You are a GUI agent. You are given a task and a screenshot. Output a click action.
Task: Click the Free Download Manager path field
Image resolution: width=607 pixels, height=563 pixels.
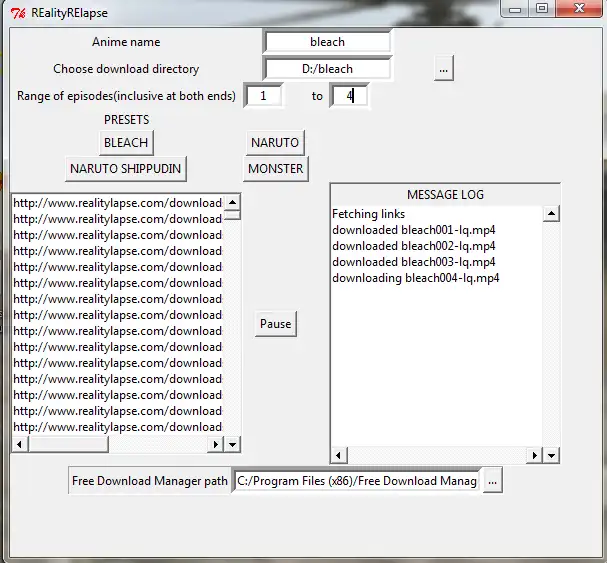click(357, 481)
